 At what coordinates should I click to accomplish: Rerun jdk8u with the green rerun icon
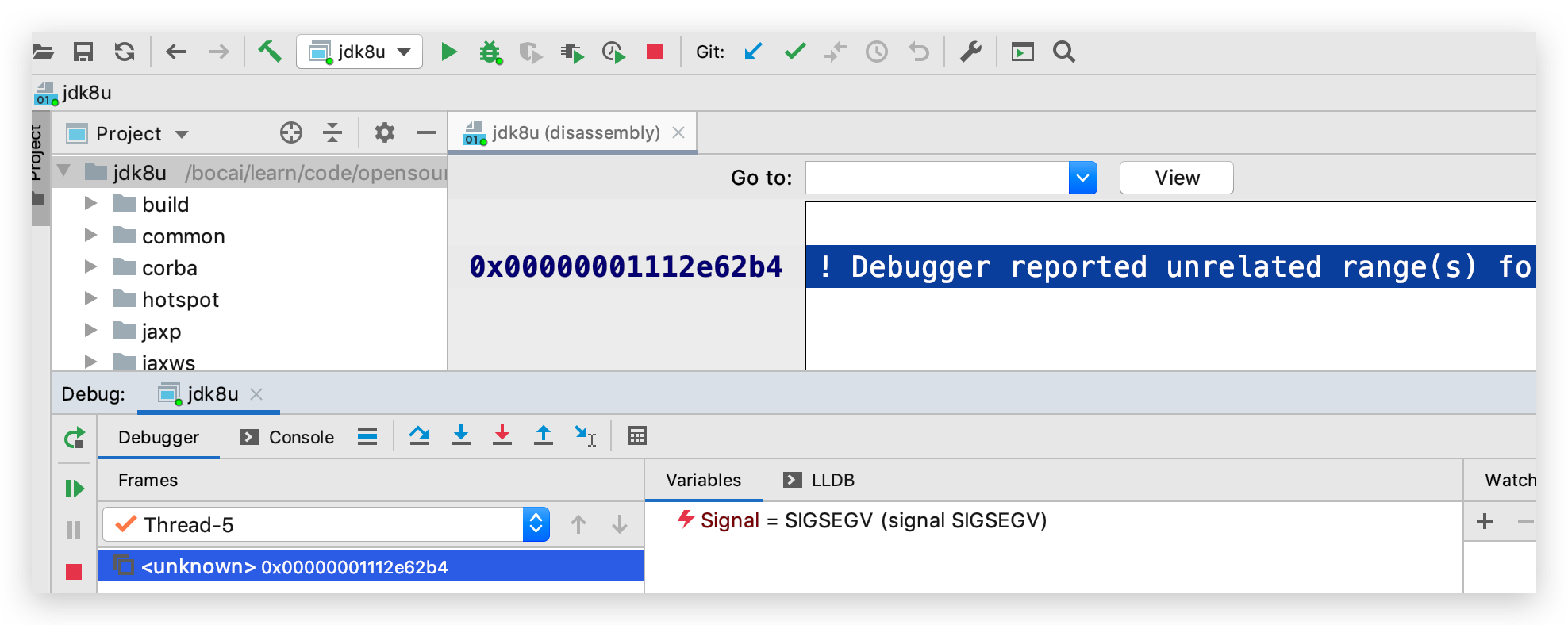coord(75,438)
